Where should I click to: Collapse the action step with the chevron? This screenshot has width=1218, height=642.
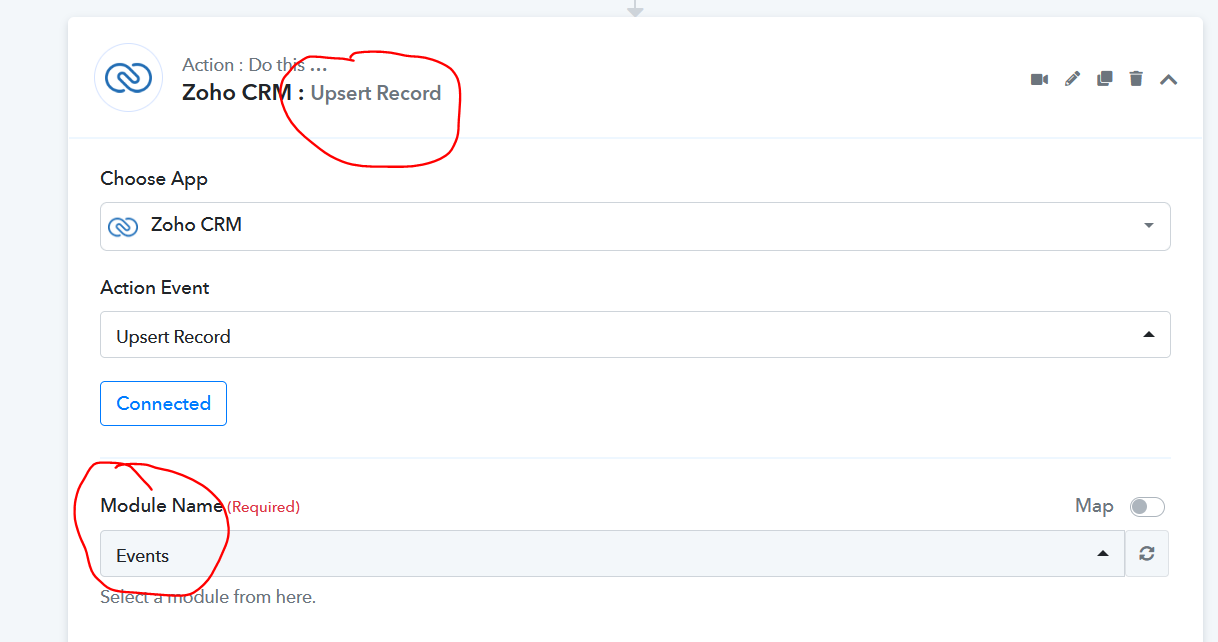tap(1168, 79)
